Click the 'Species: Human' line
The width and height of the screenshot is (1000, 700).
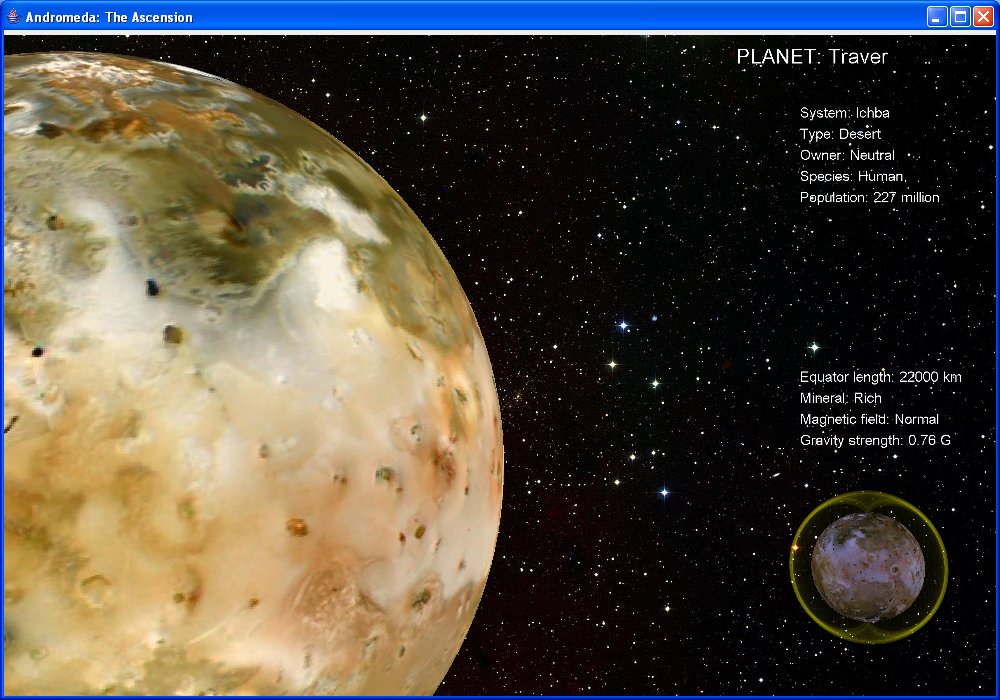tap(852, 176)
